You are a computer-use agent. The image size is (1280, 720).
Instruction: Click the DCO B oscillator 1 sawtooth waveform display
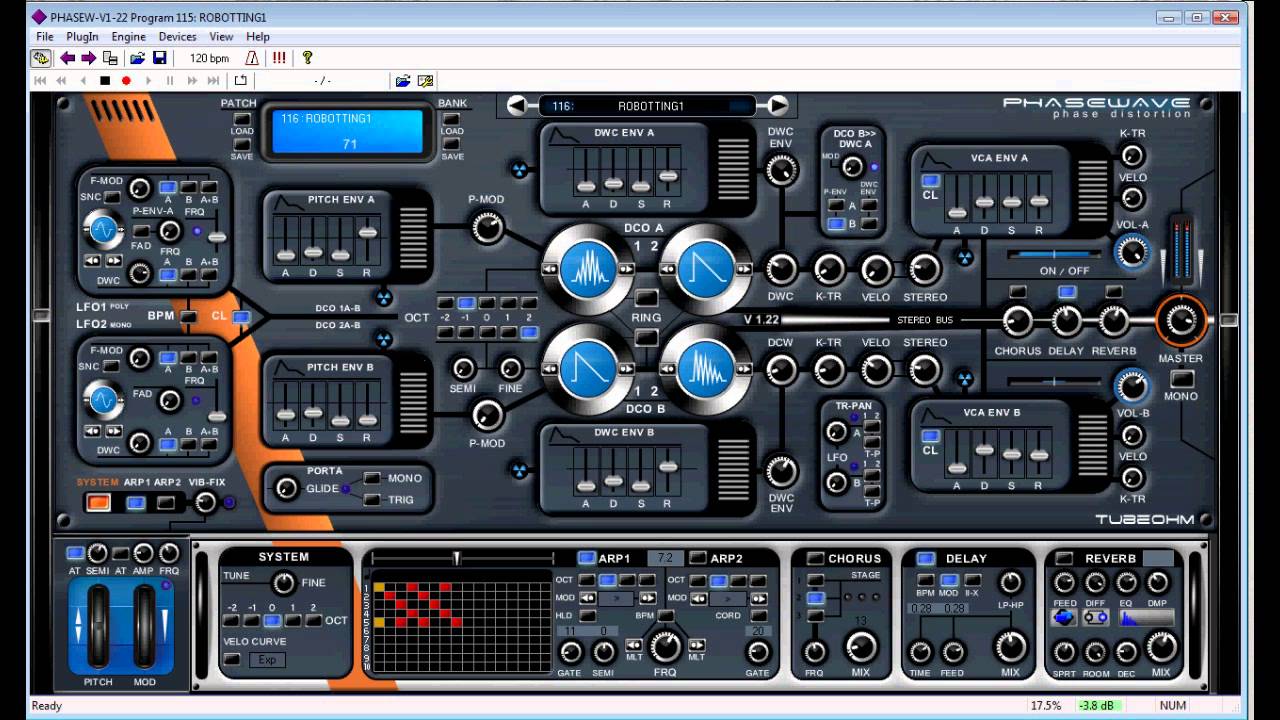click(x=588, y=369)
